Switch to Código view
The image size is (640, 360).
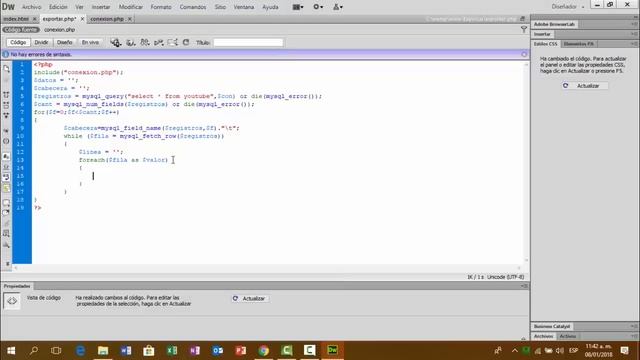tap(18, 42)
